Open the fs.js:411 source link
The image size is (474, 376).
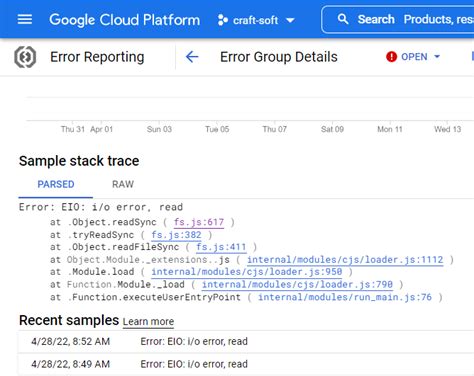pos(221,247)
